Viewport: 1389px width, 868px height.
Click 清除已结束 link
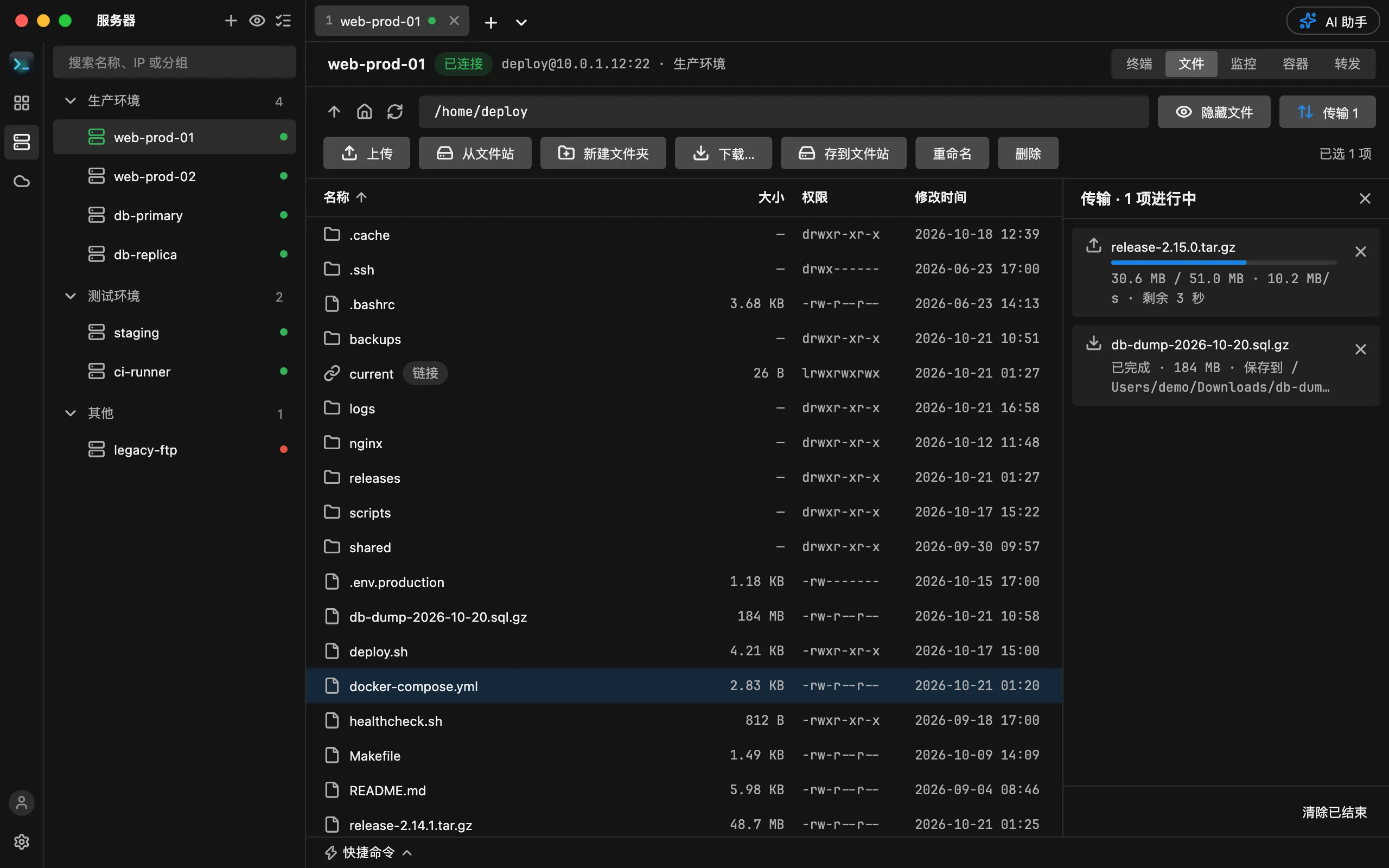1335,812
